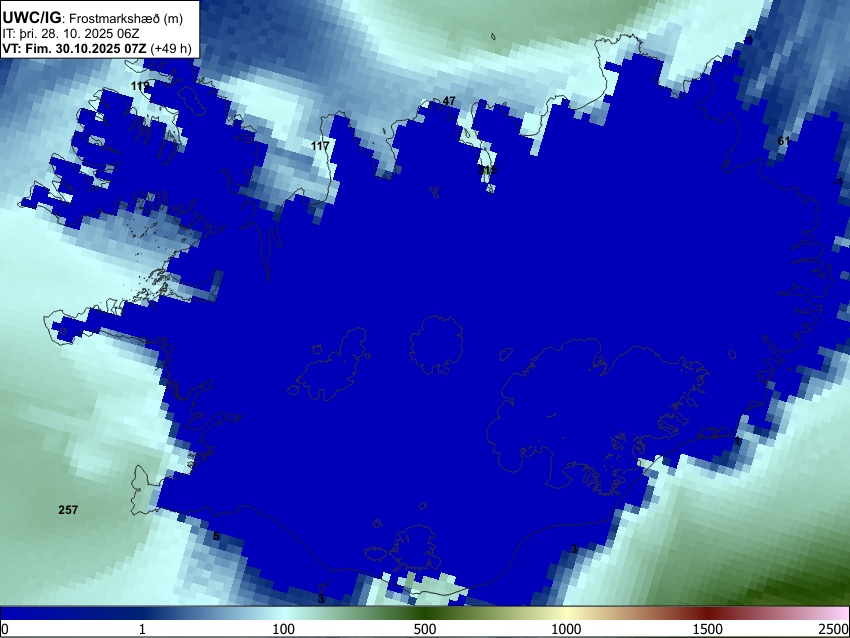Click the legend label '0'
The width and height of the screenshot is (850, 638).
pos(5,629)
